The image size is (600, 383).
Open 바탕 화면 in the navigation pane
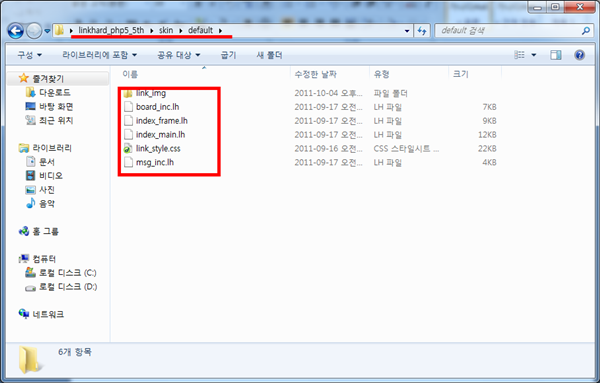tap(56, 106)
